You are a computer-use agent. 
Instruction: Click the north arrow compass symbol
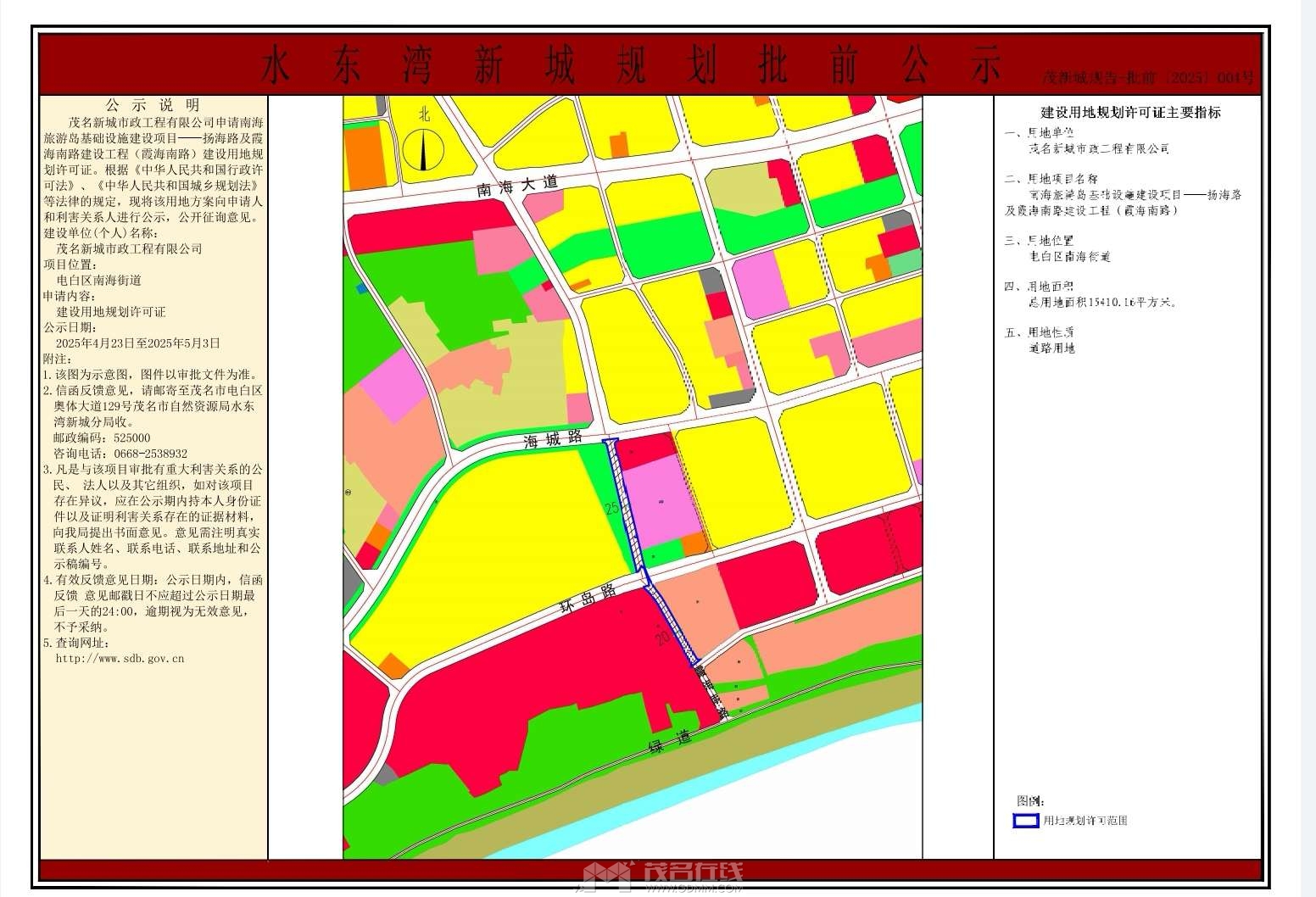click(423, 148)
